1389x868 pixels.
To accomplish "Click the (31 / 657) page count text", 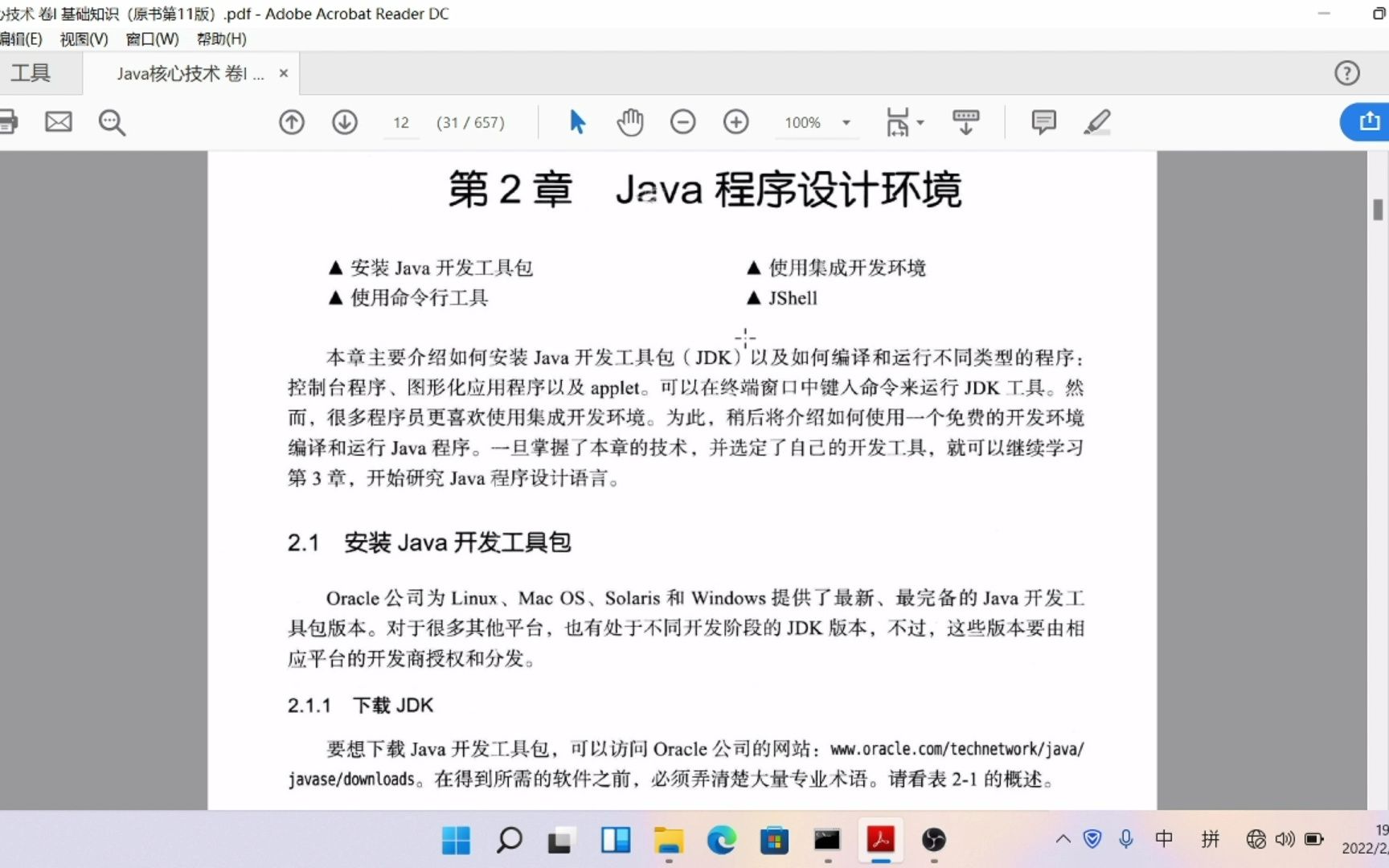I will (471, 122).
